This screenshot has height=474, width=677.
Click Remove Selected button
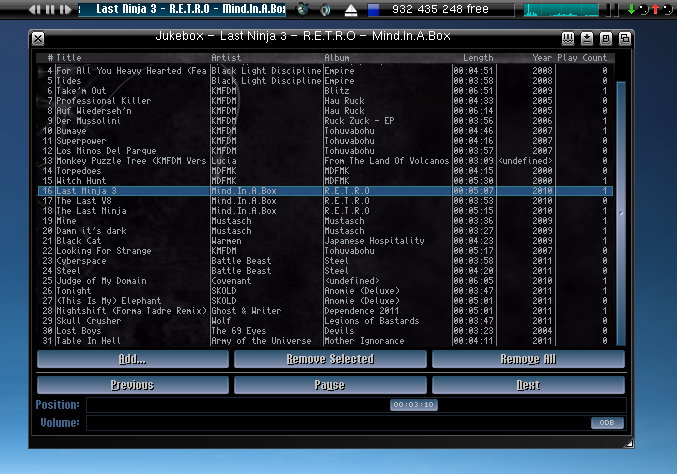(330, 359)
